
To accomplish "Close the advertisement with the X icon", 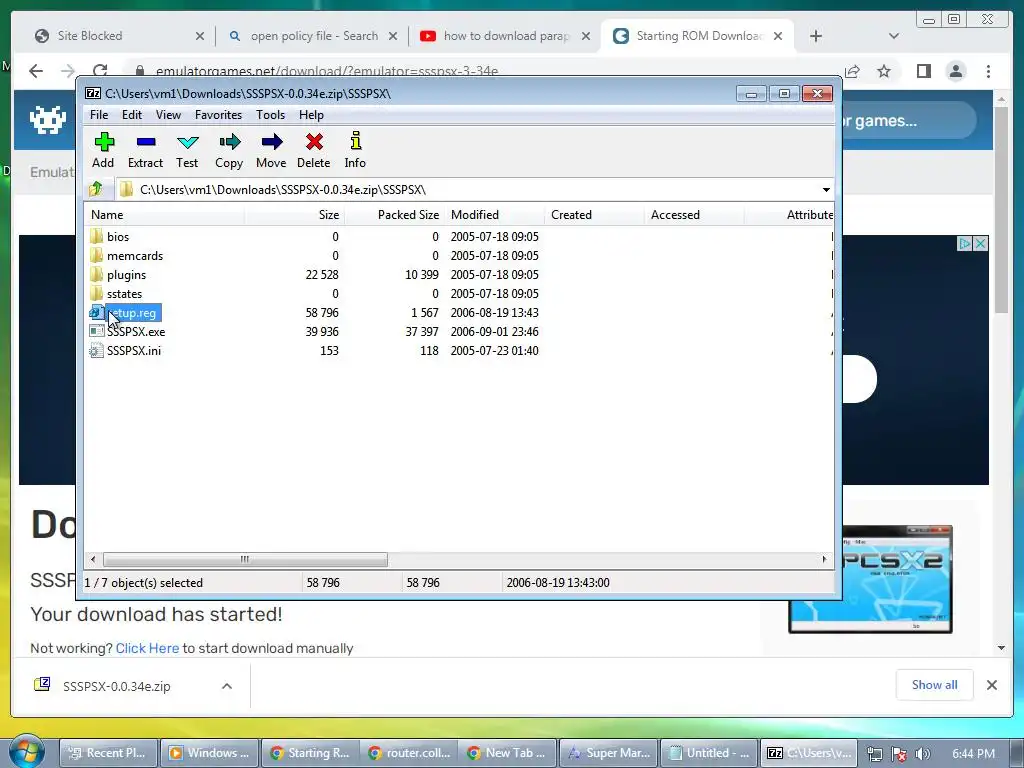I will pos(980,244).
